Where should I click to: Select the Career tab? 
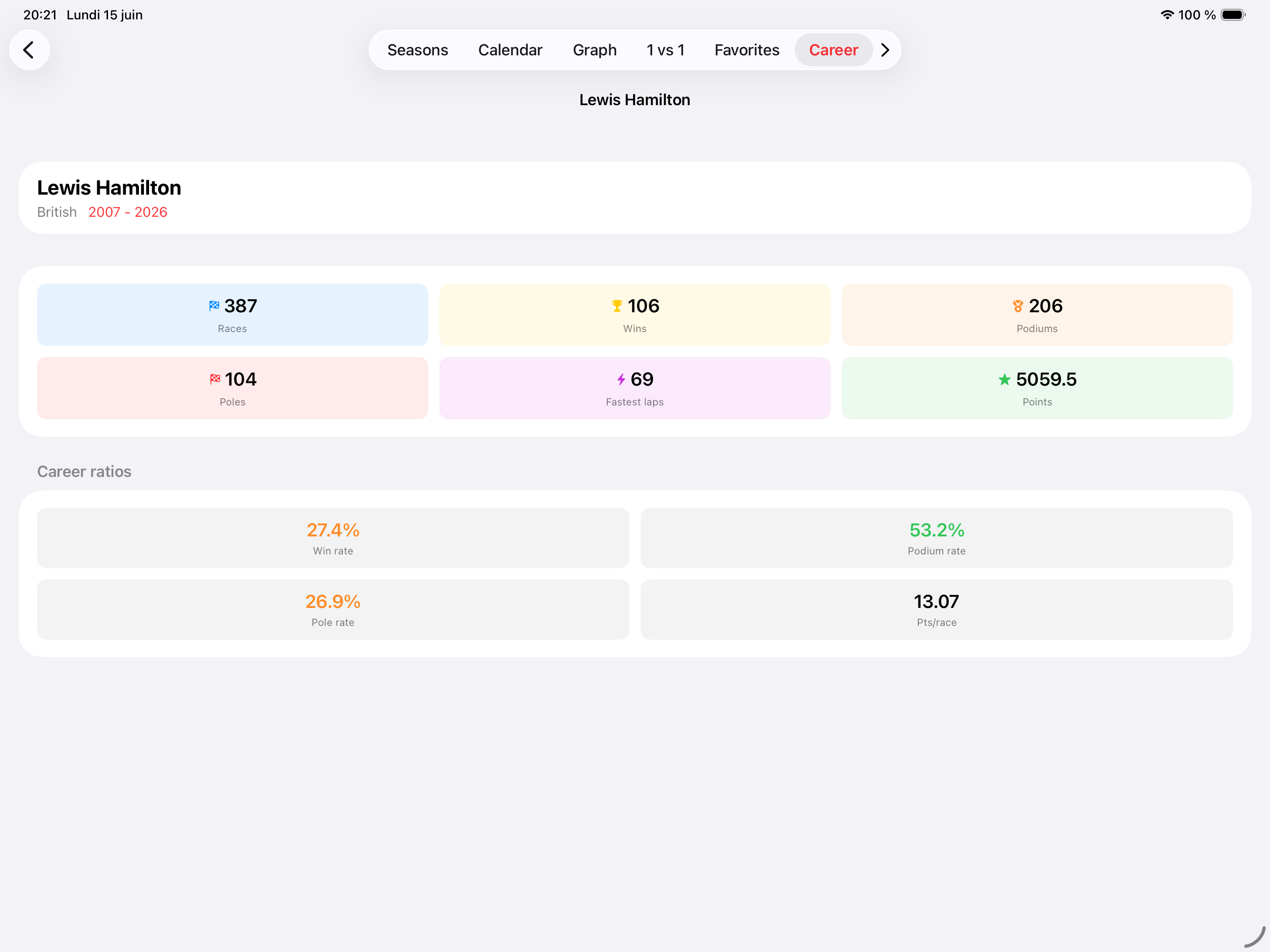(x=833, y=50)
